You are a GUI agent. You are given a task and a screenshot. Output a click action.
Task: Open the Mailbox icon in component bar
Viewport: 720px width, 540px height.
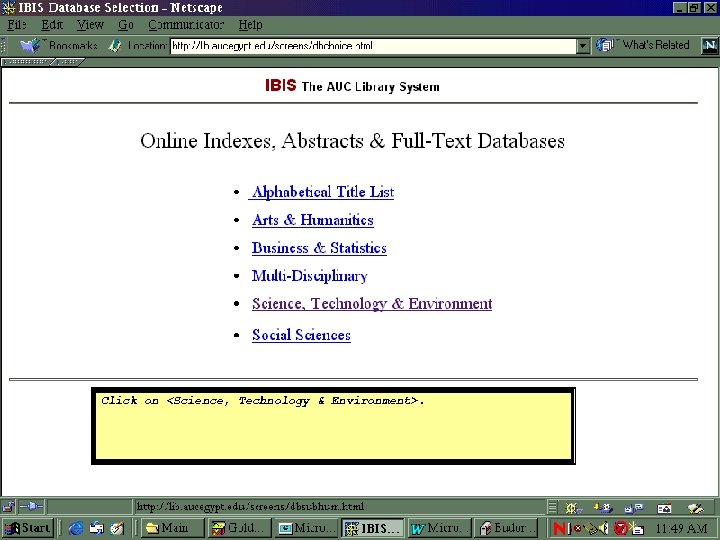coord(603,507)
